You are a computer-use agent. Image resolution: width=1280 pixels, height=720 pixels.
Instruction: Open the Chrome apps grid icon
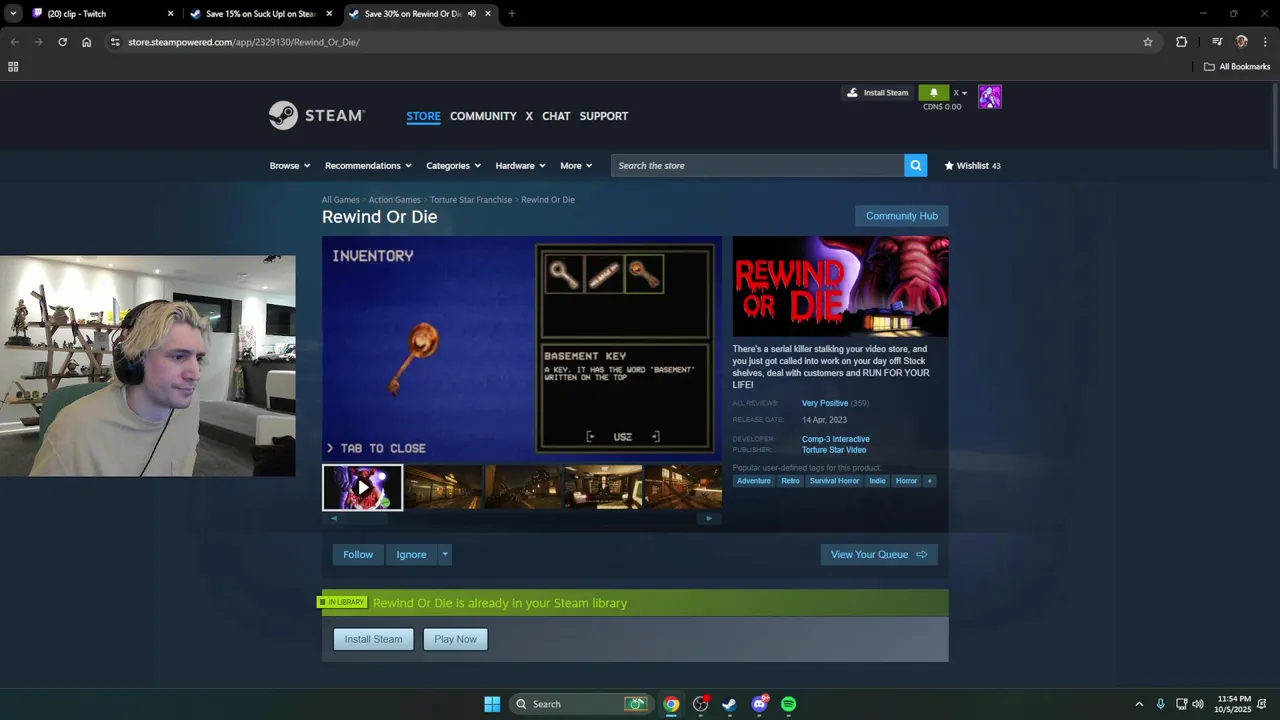pyautogui.click(x=13, y=67)
